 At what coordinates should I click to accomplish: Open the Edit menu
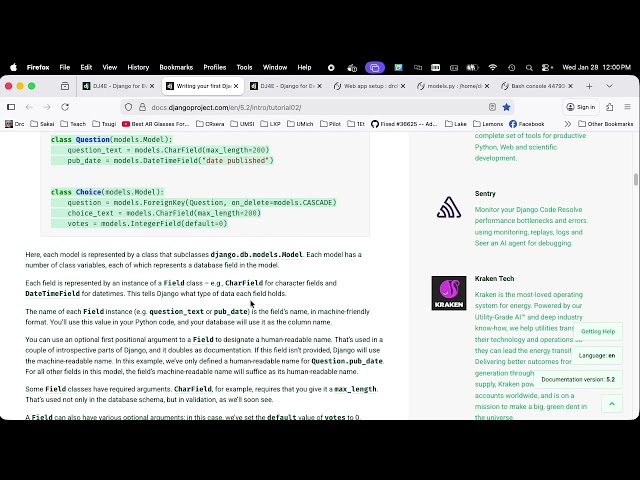point(86,67)
